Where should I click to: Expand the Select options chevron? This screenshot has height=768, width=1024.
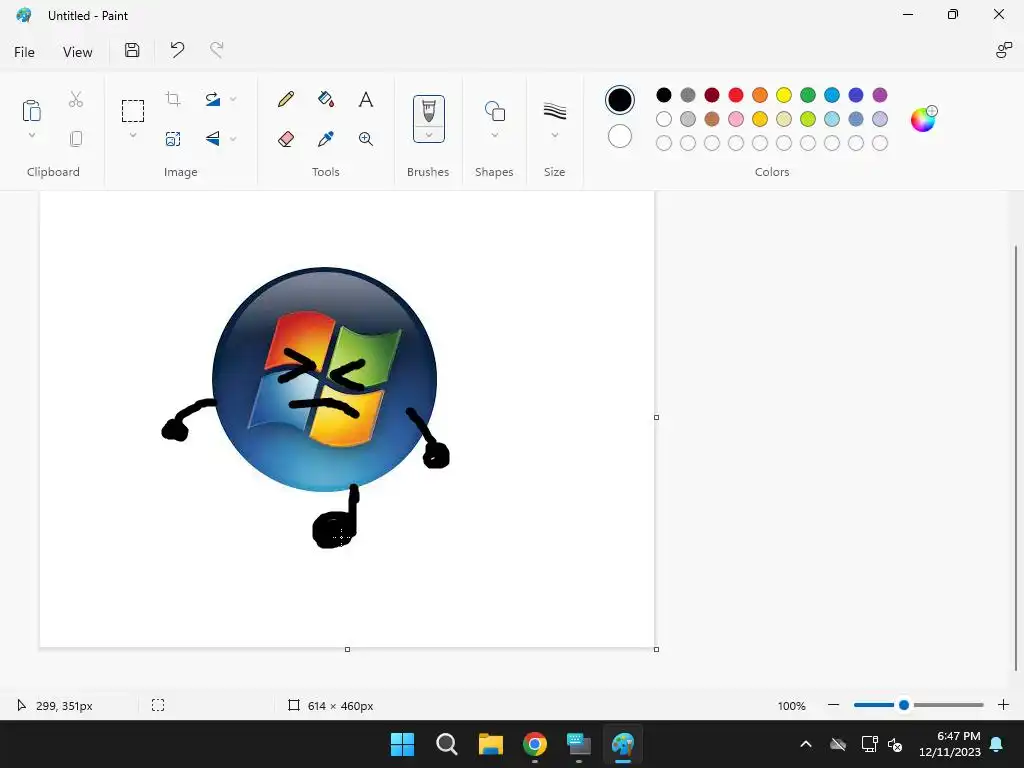coord(133,136)
